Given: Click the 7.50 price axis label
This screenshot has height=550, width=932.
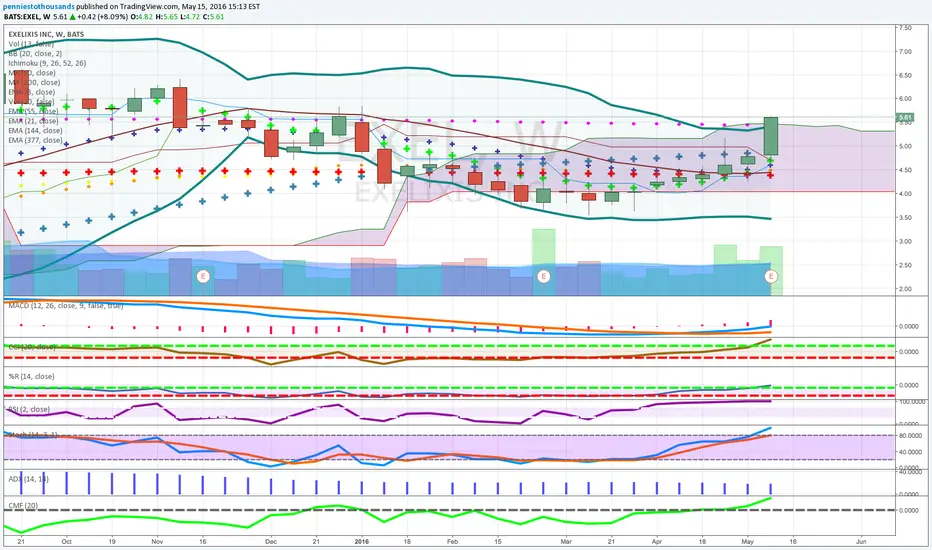Looking at the screenshot, I should click(905, 28).
